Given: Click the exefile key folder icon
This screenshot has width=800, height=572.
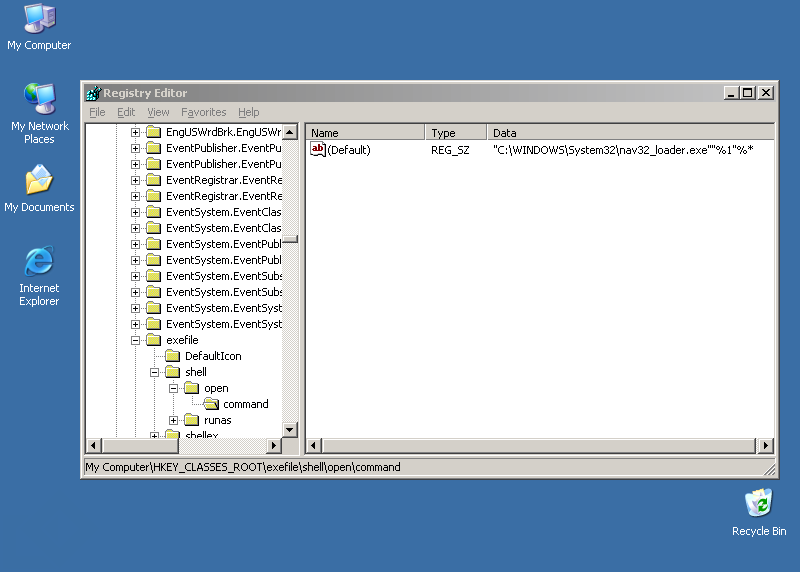Looking at the screenshot, I should [x=154, y=340].
